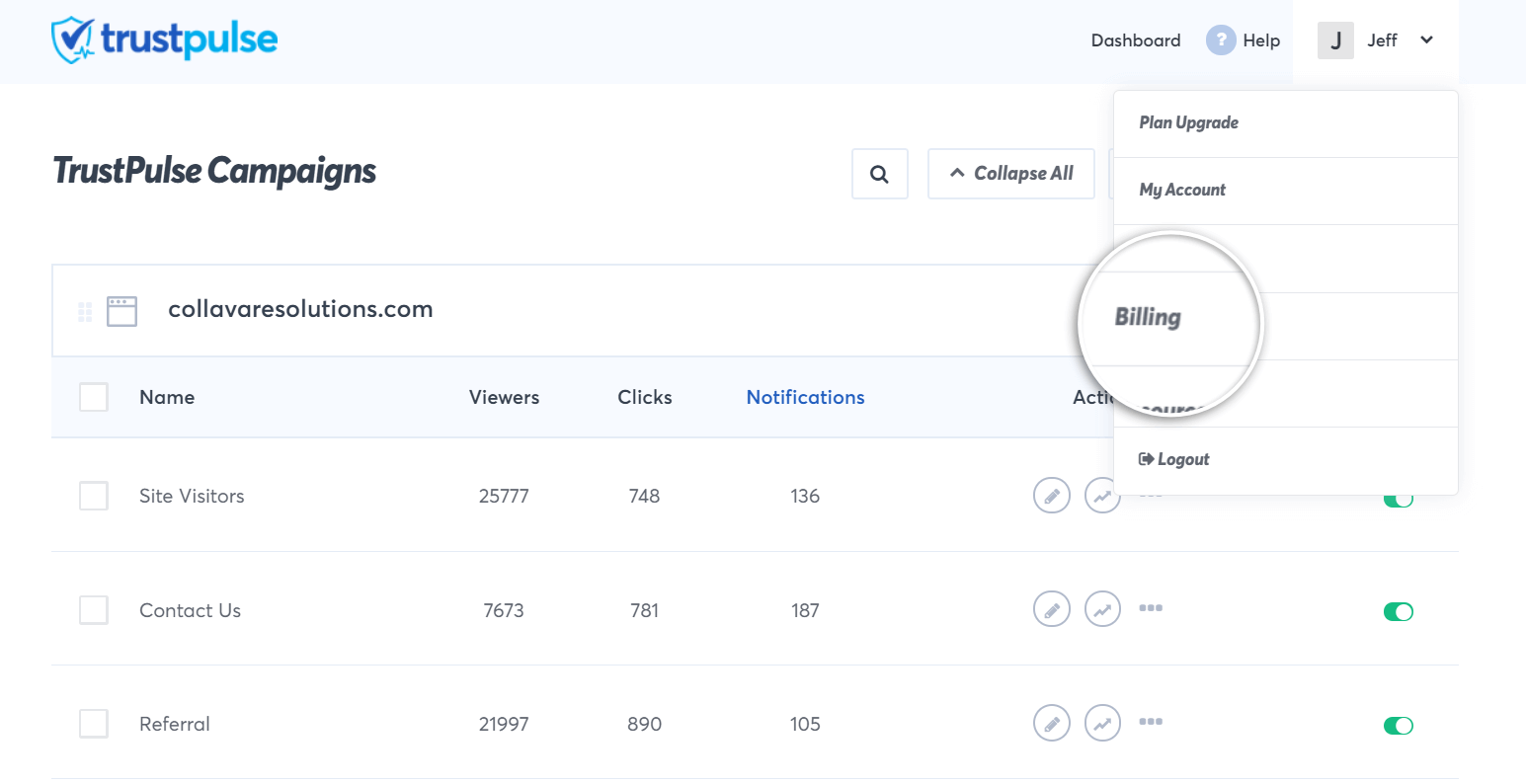View analytics for Site Visitors campaign
This screenshot has height=784, width=1526.
1102,496
